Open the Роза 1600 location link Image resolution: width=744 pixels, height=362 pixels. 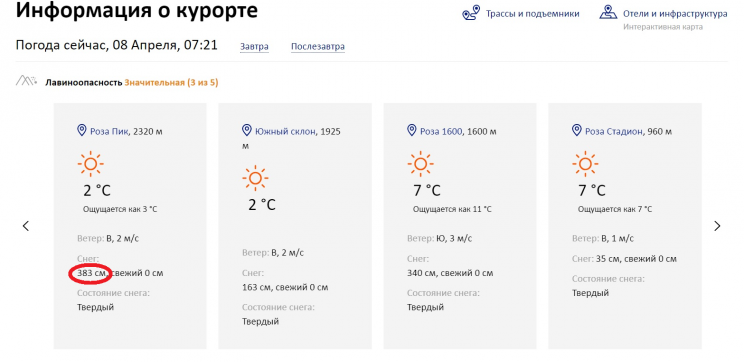441,131
